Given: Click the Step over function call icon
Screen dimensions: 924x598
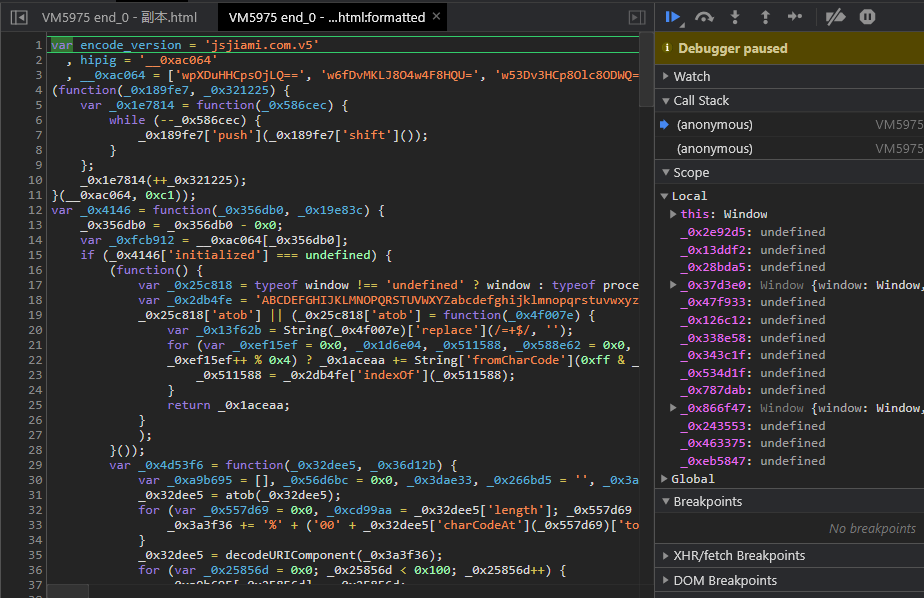Looking at the screenshot, I should pos(705,16).
